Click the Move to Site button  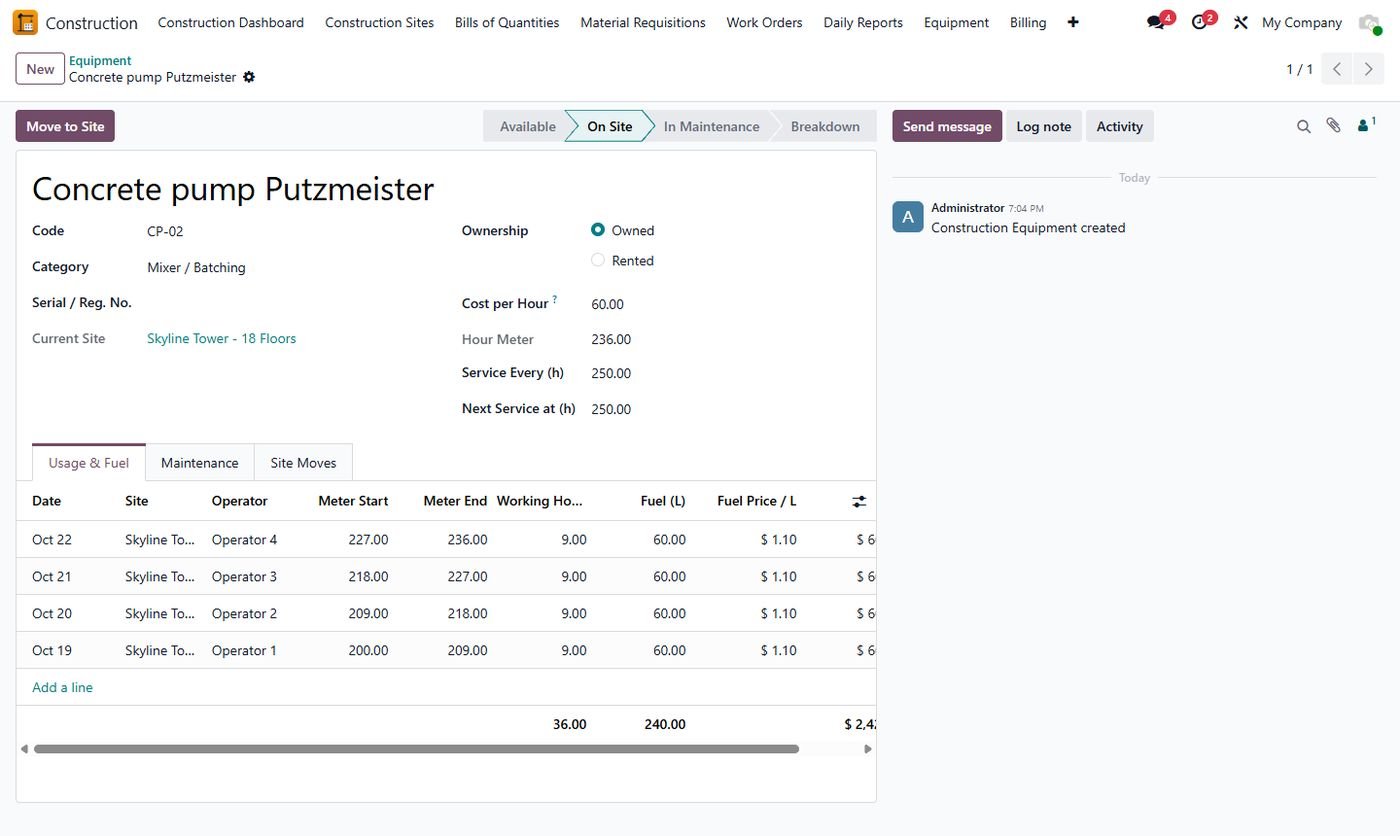pos(65,126)
